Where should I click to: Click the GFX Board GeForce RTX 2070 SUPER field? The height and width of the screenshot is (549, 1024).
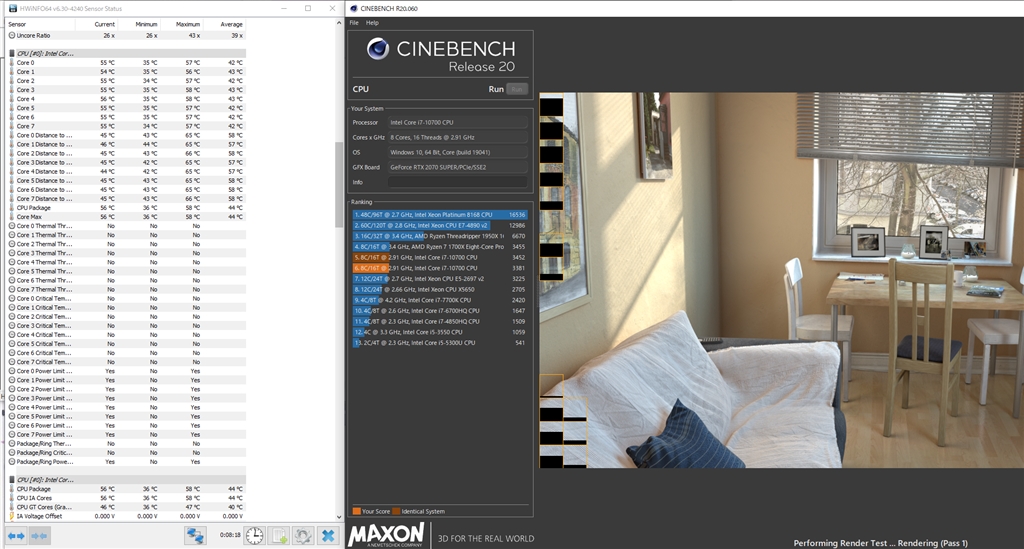pos(457,167)
